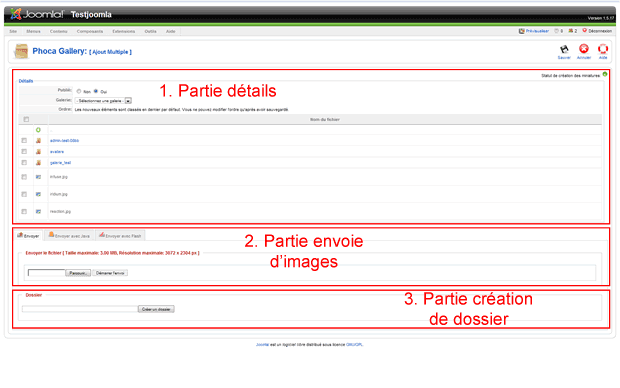Open help via the Aide lifebuoy icon
This screenshot has height=388, width=620.
point(603,49)
